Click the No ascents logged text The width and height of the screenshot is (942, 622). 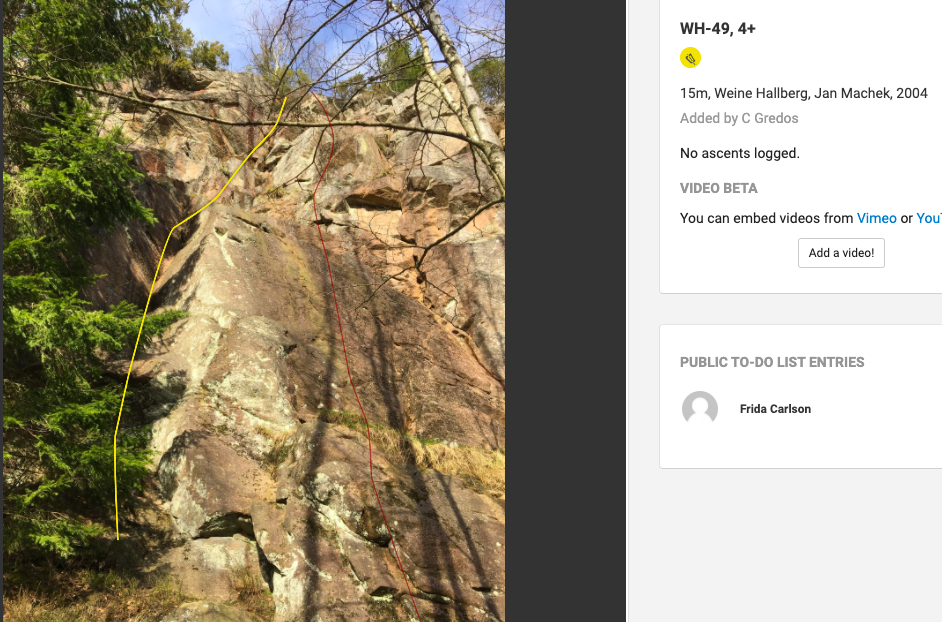click(740, 153)
